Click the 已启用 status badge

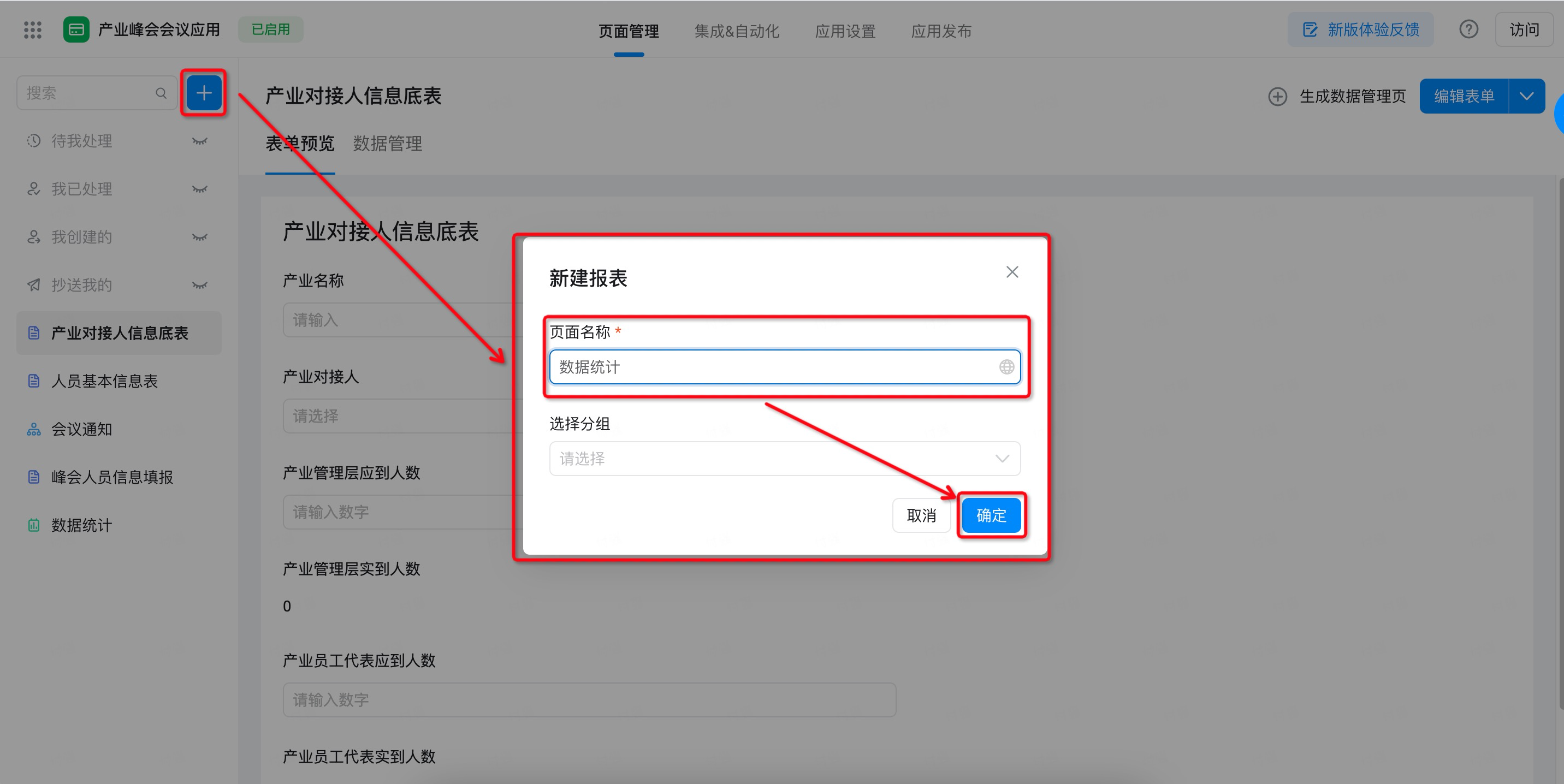(x=271, y=29)
